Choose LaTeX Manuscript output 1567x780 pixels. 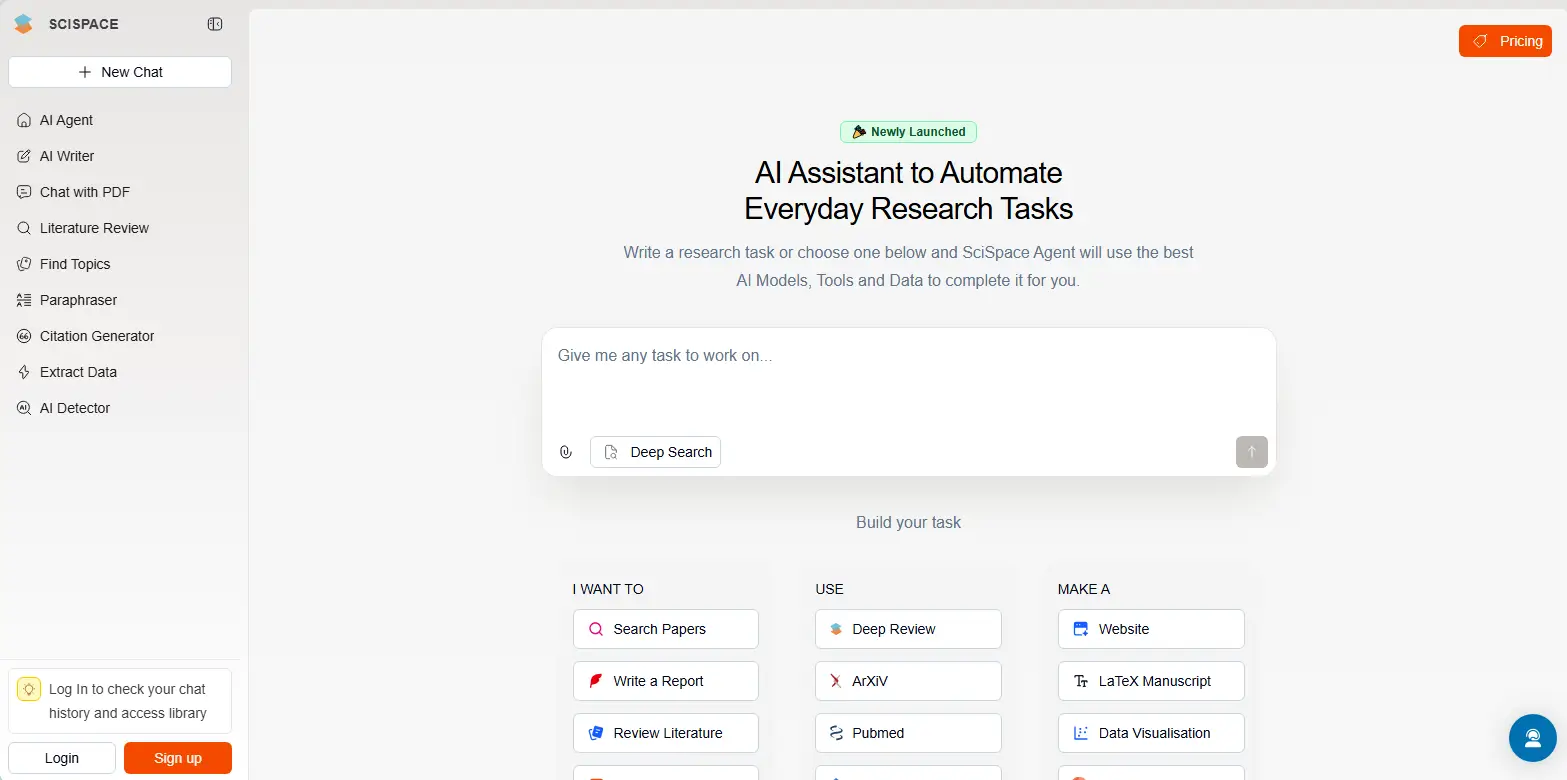click(1151, 681)
